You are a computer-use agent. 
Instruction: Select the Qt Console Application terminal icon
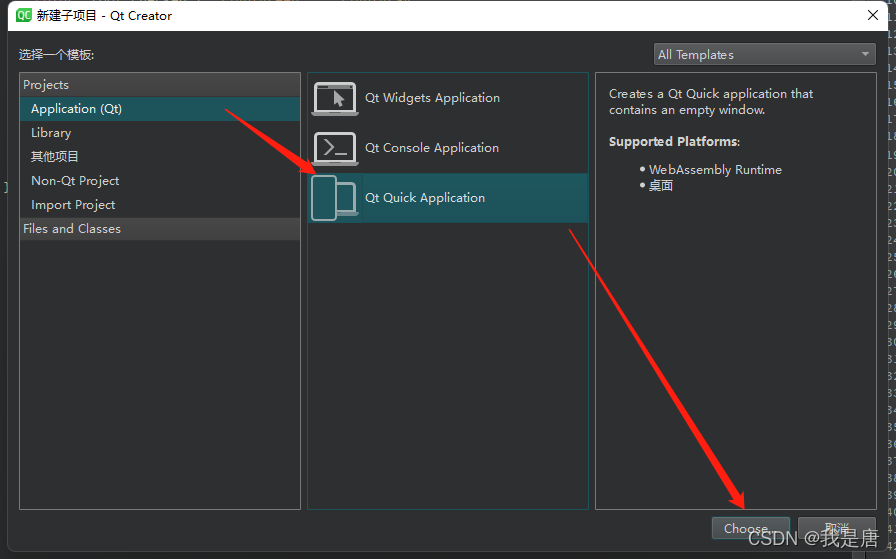tap(335, 148)
